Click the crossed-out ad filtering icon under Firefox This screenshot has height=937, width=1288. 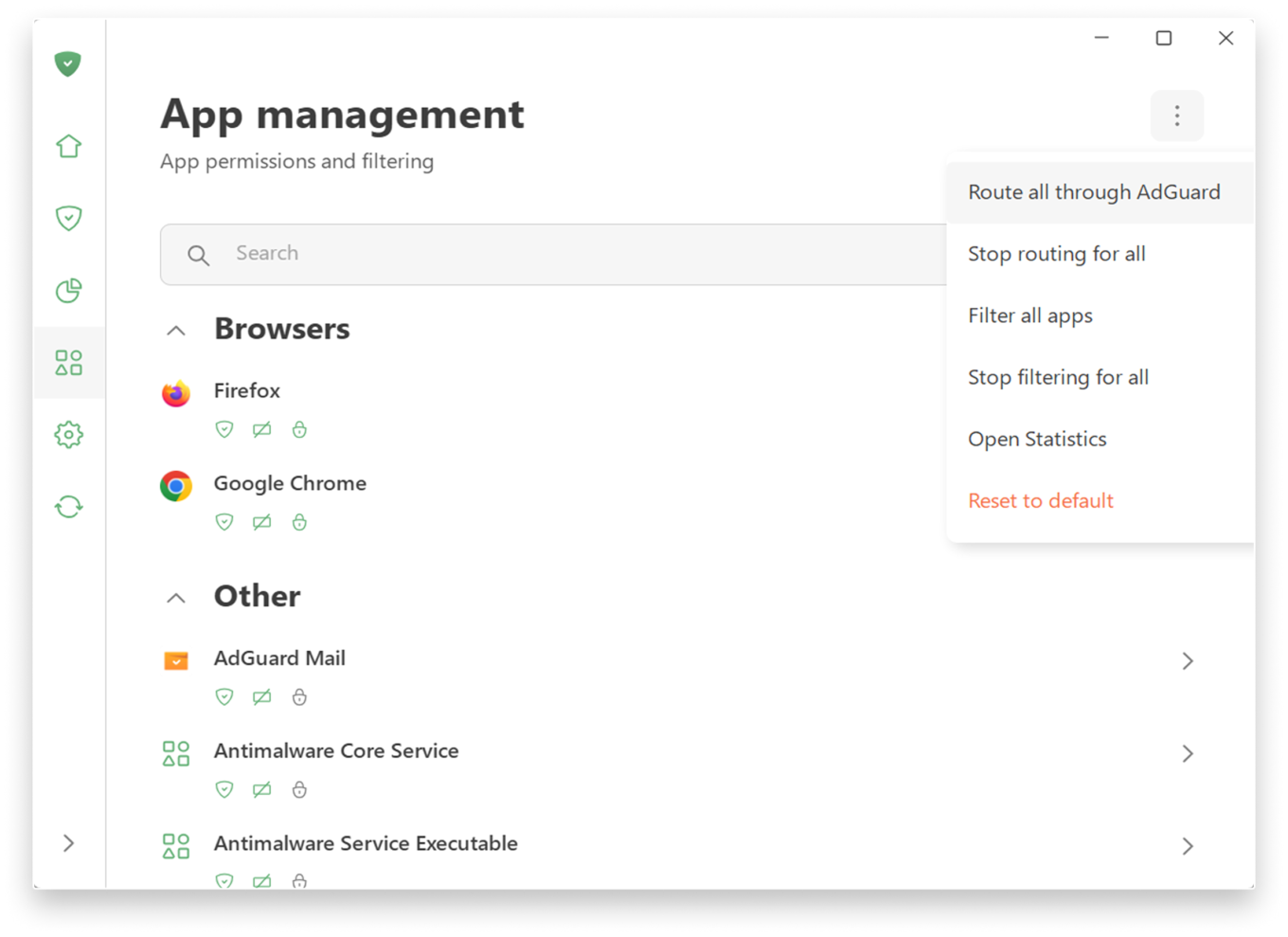click(x=262, y=430)
